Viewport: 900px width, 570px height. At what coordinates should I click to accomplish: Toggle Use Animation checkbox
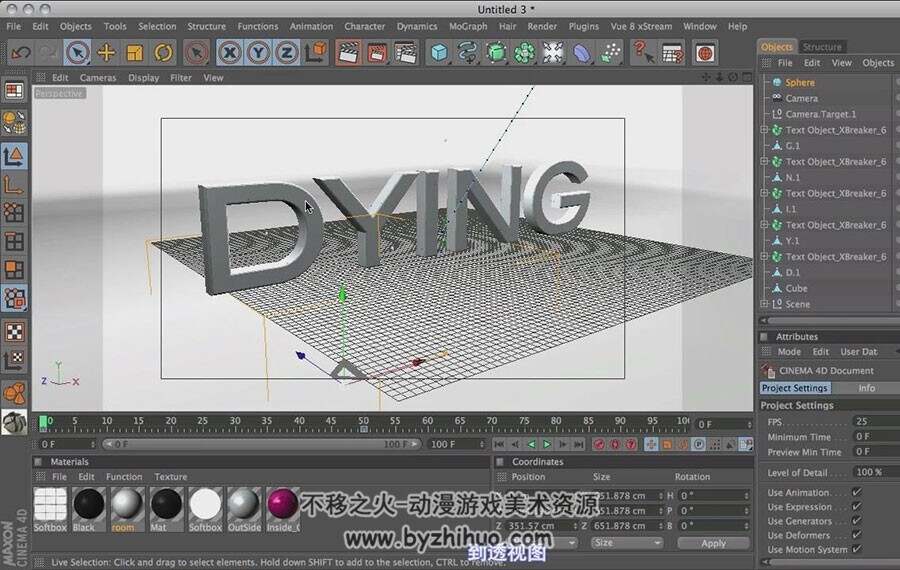[x=856, y=492]
